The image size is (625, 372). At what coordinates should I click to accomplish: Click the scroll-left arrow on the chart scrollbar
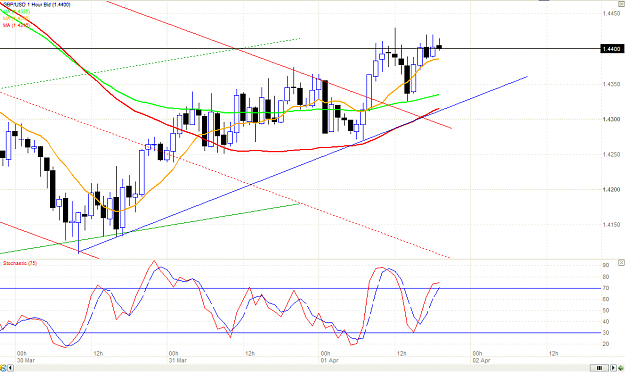point(10,368)
